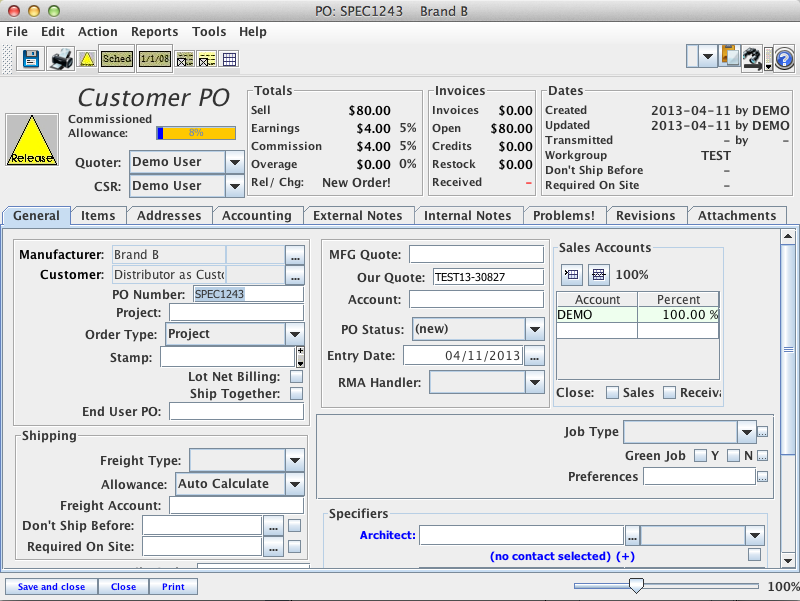800x601 pixels.
Task: Open the Required On Site date picker button
Action: click(x=273, y=547)
